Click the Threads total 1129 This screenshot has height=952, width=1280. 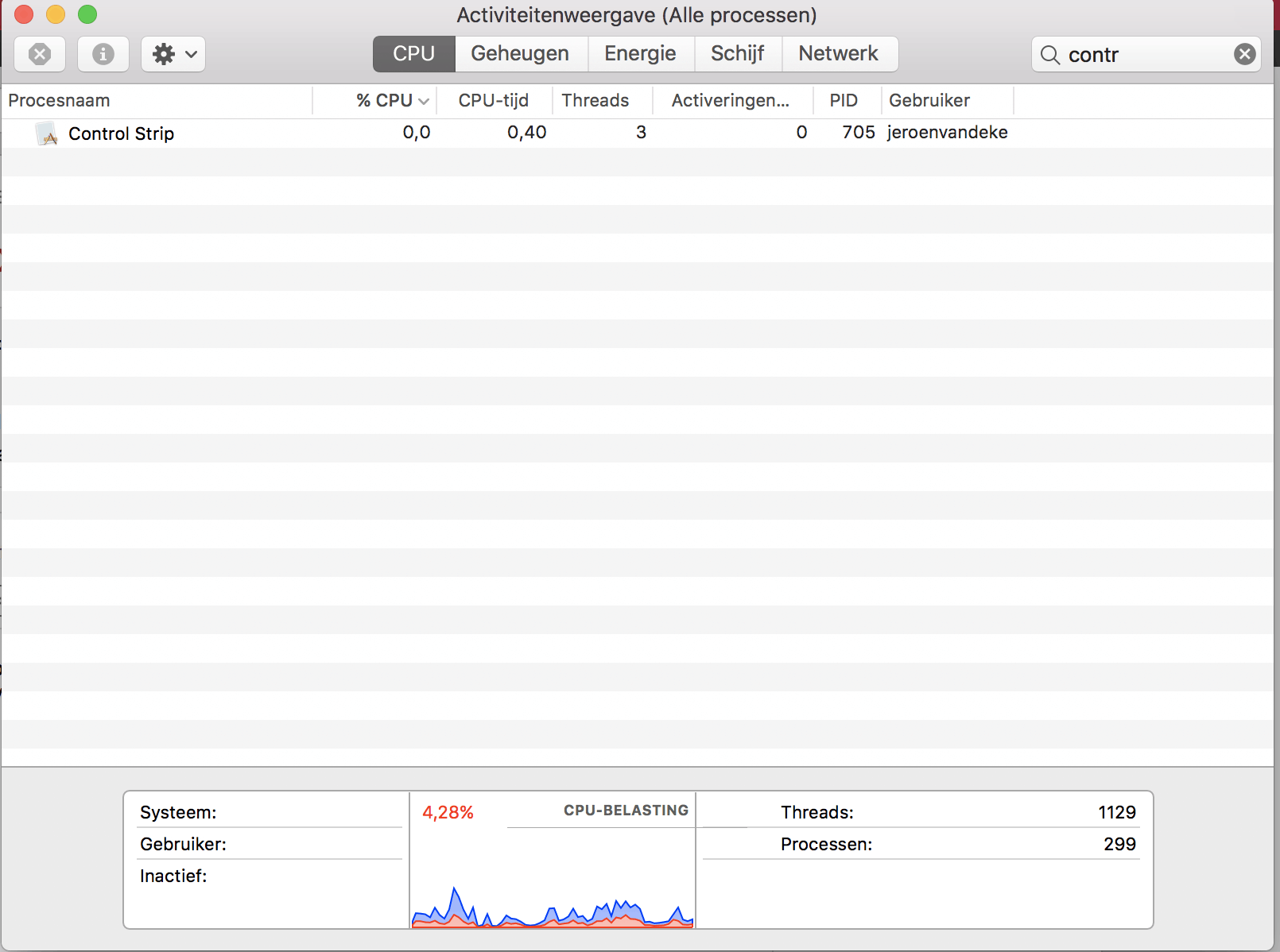coord(1117,812)
